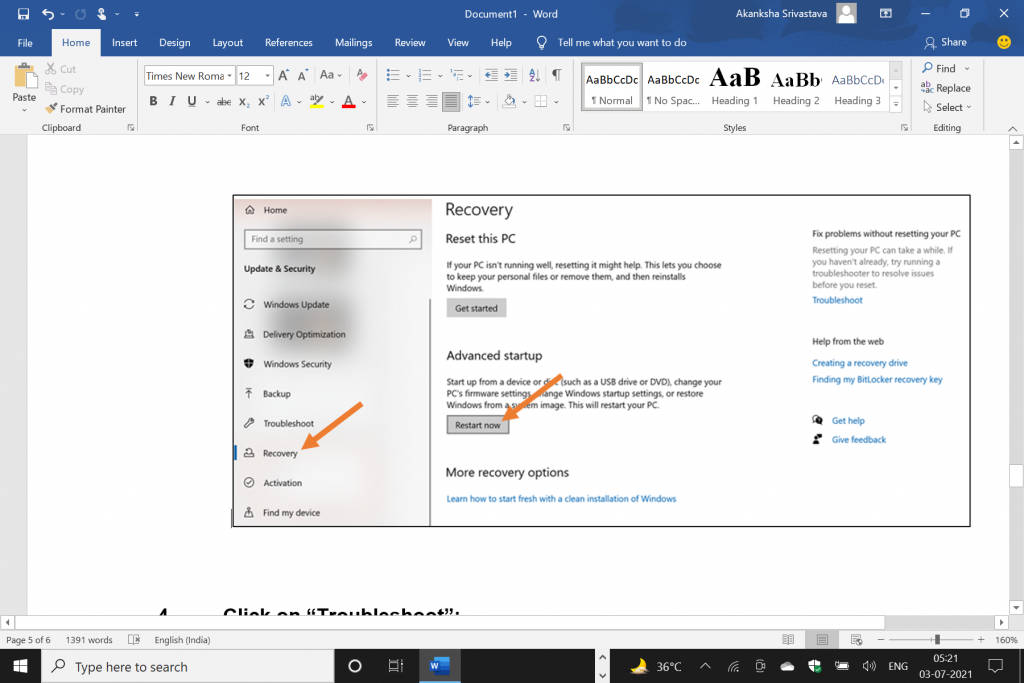Click the Format Painter brush icon

coord(50,109)
